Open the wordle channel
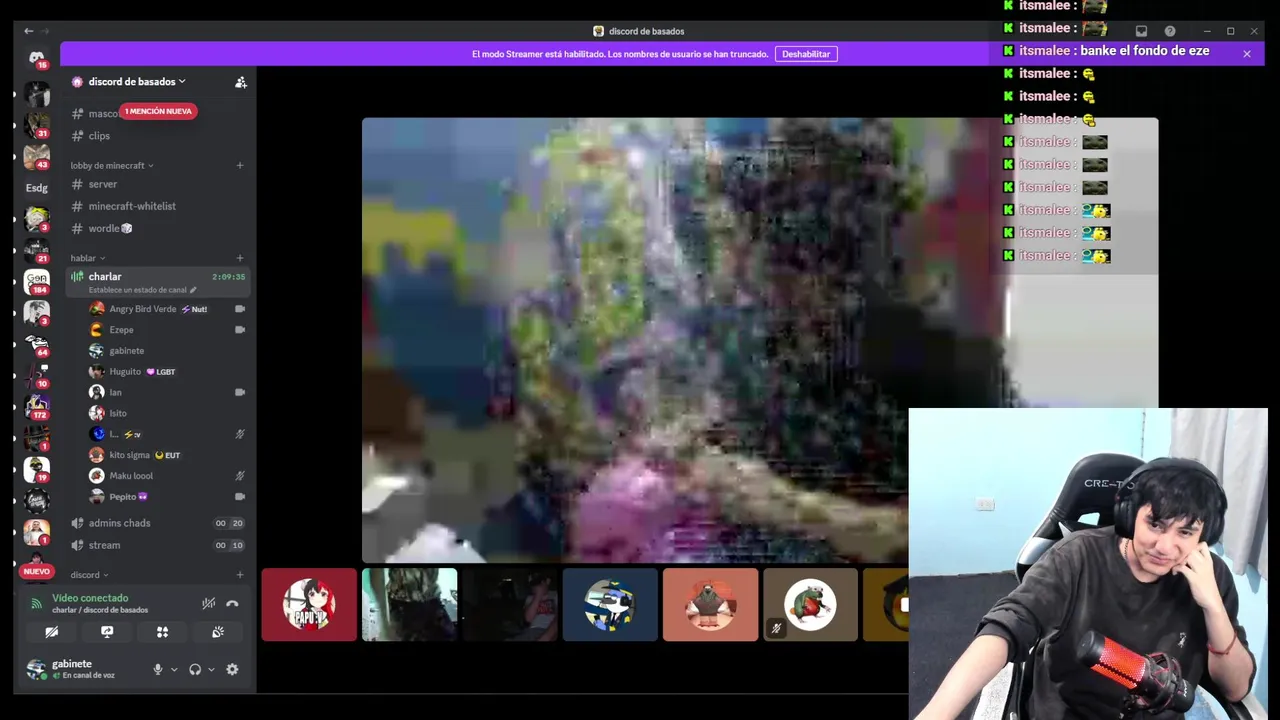1280x720 pixels. pyautogui.click(x=157, y=228)
